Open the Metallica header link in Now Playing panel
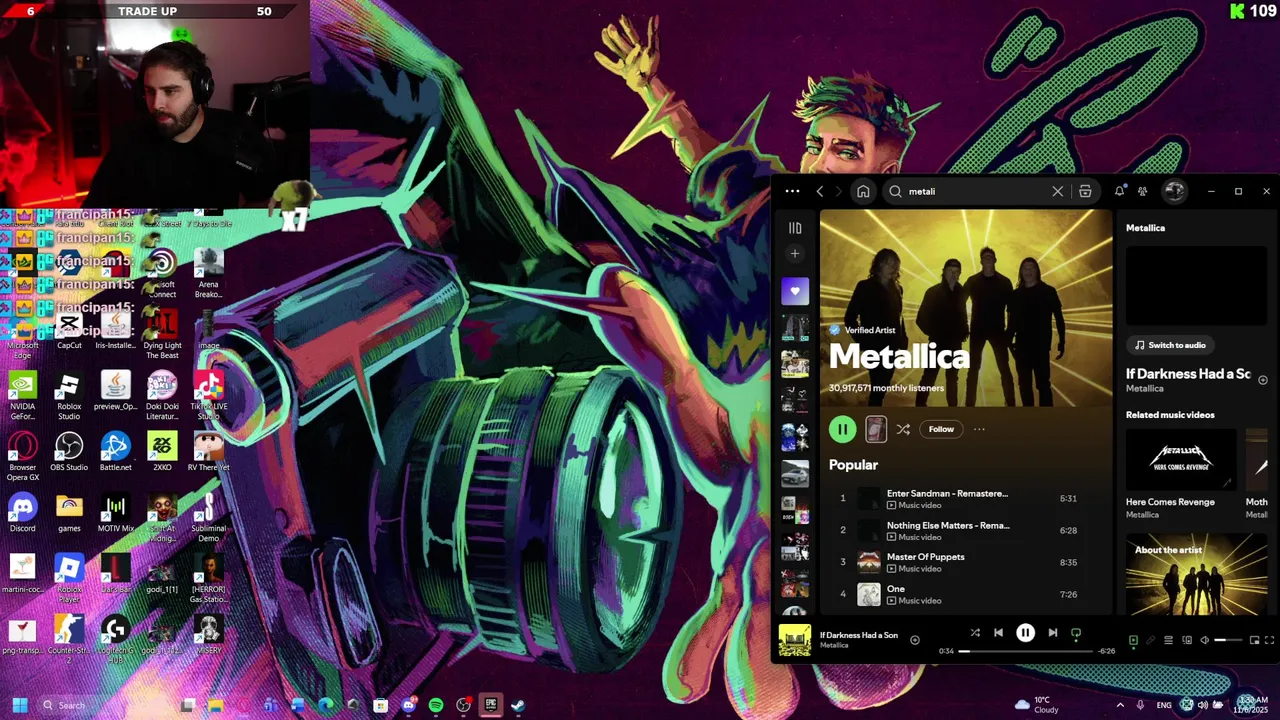This screenshot has height=720, width=1280. (1145, 228)
